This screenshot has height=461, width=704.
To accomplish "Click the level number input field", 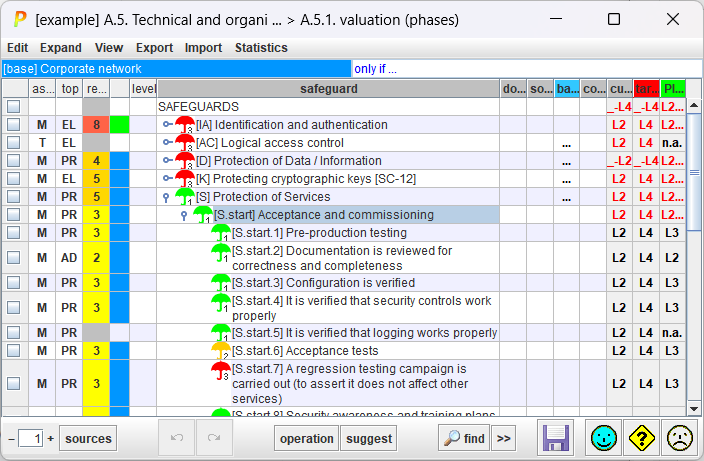I will [31, 439].
